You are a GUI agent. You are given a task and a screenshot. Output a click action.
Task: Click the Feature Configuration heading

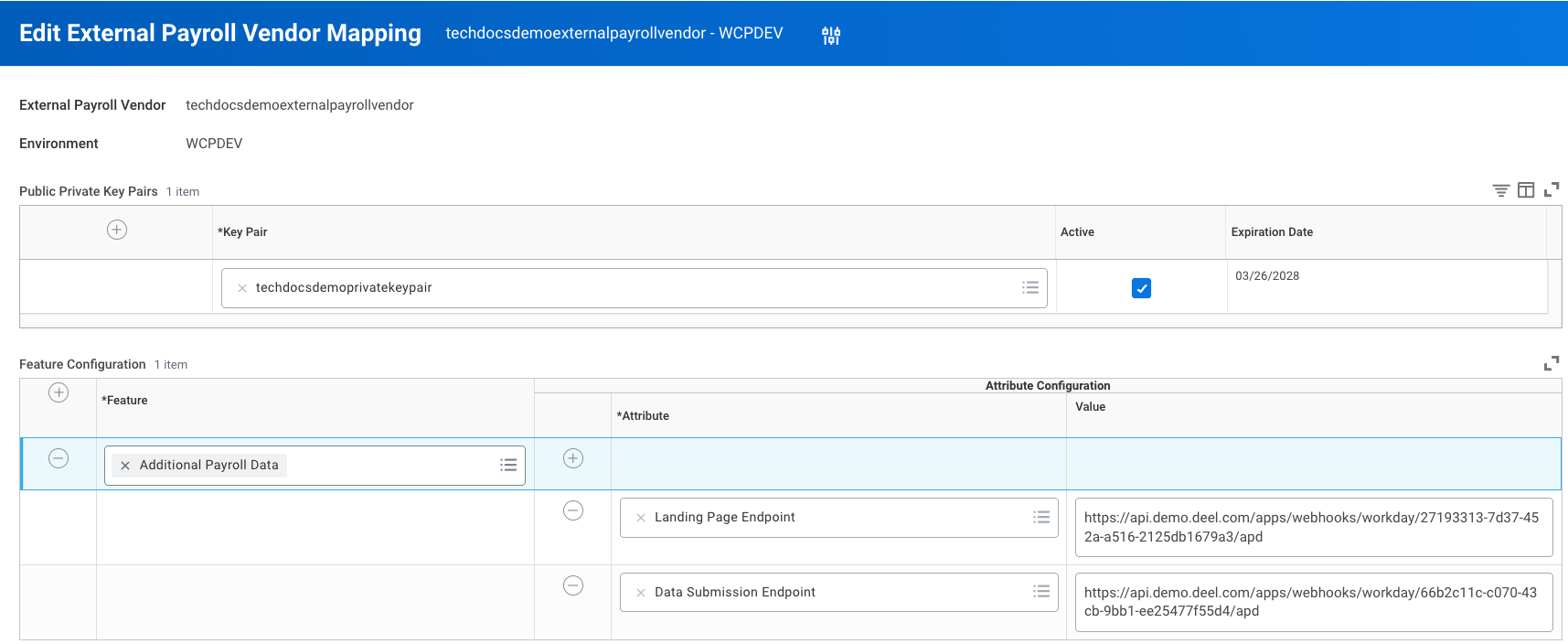[x=82, y=364]
